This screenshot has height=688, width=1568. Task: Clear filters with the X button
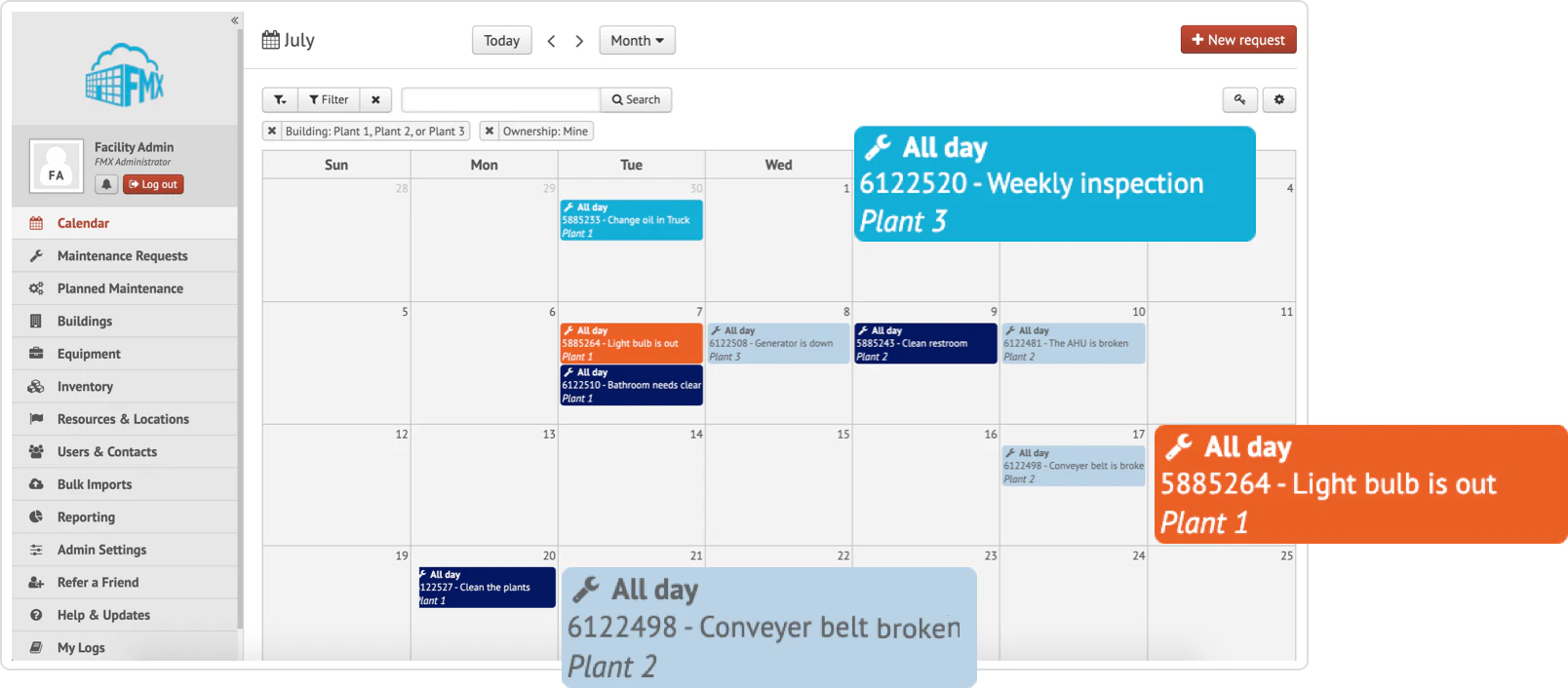[x=375, y=99]
